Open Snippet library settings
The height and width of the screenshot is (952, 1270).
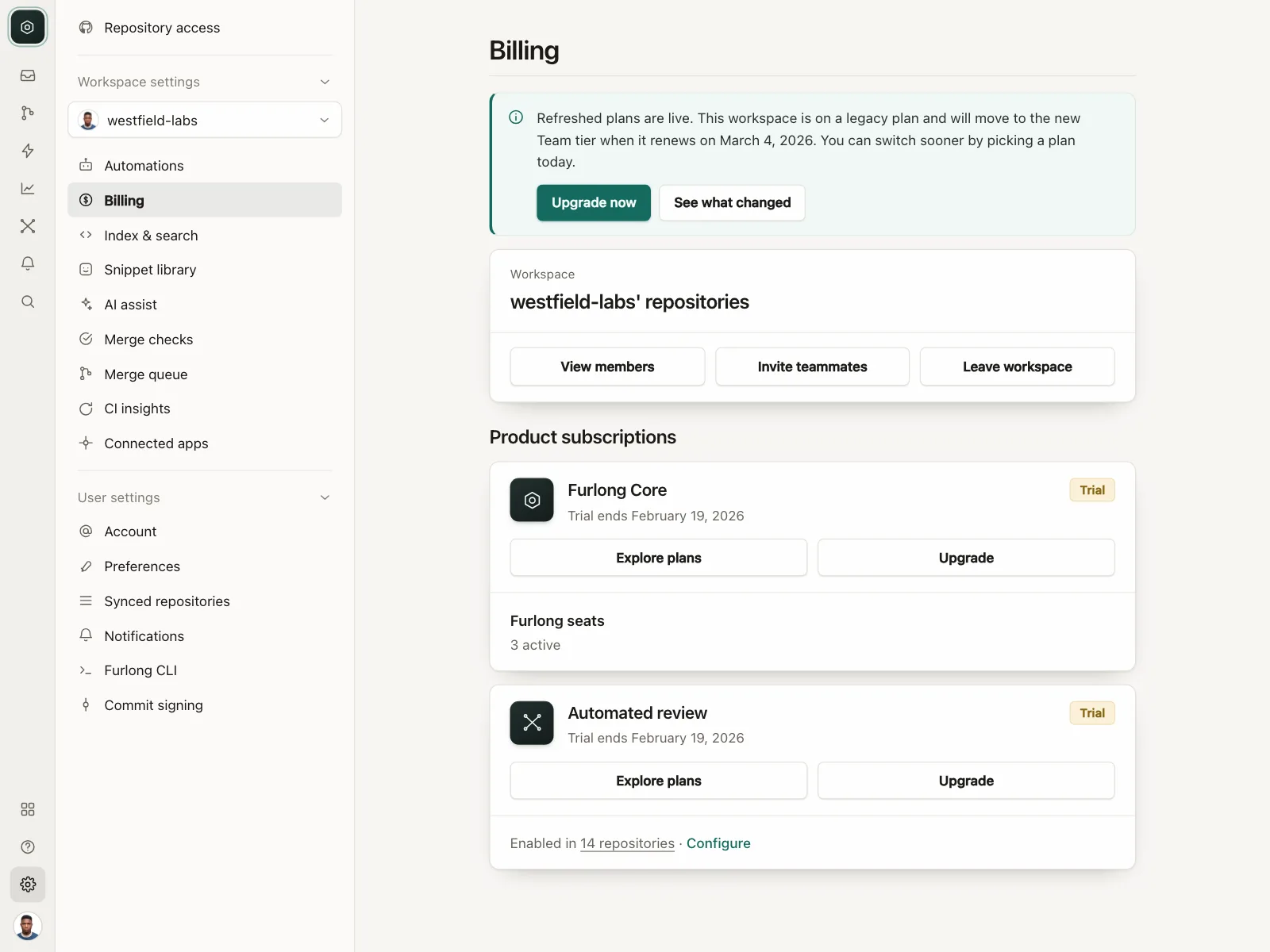click(205, 270)
